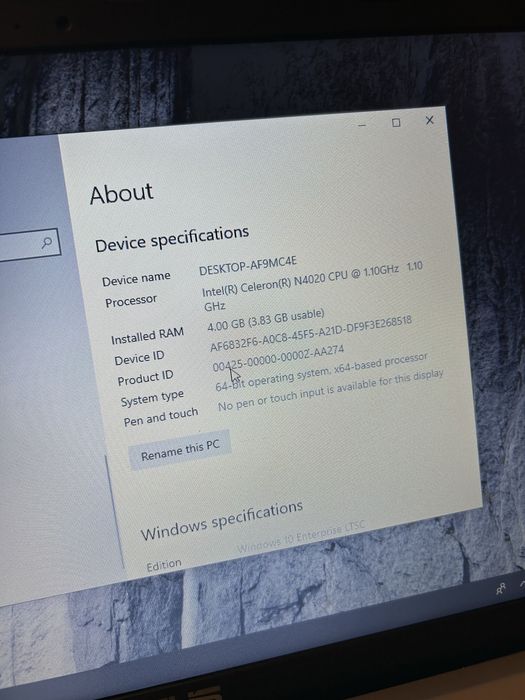Click the 4.00 GB (3.83 GB usable) value
Screen dimensions: 525x700
(266, 320)
